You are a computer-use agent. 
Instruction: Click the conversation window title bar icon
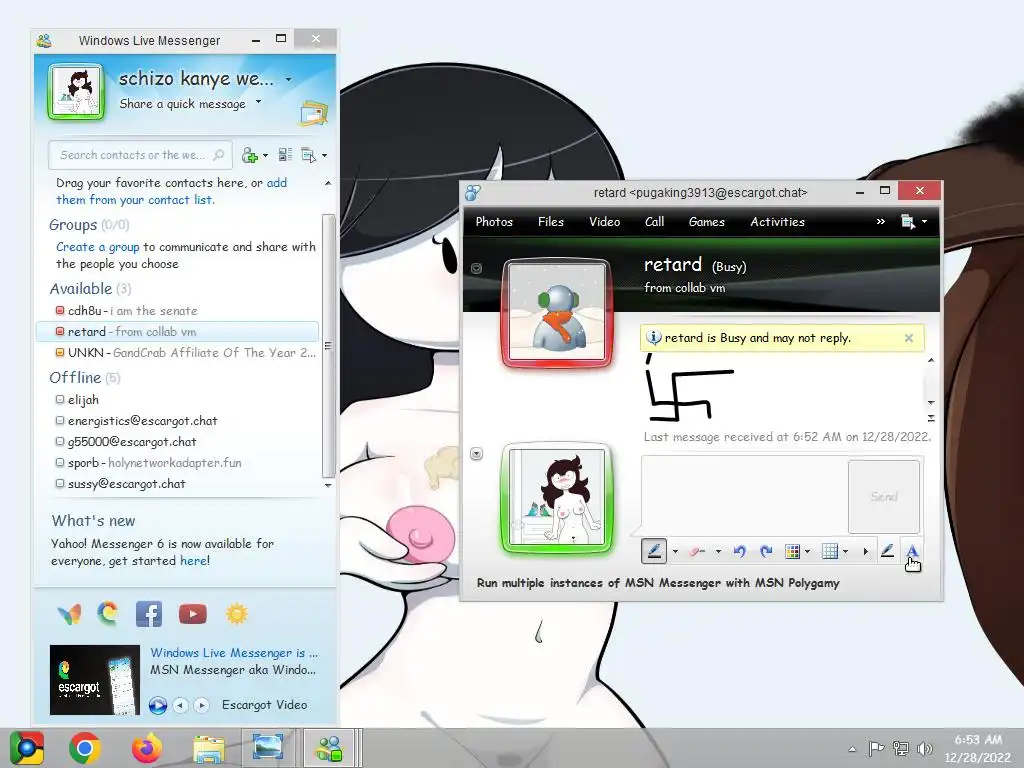click(x=473, y=192)
